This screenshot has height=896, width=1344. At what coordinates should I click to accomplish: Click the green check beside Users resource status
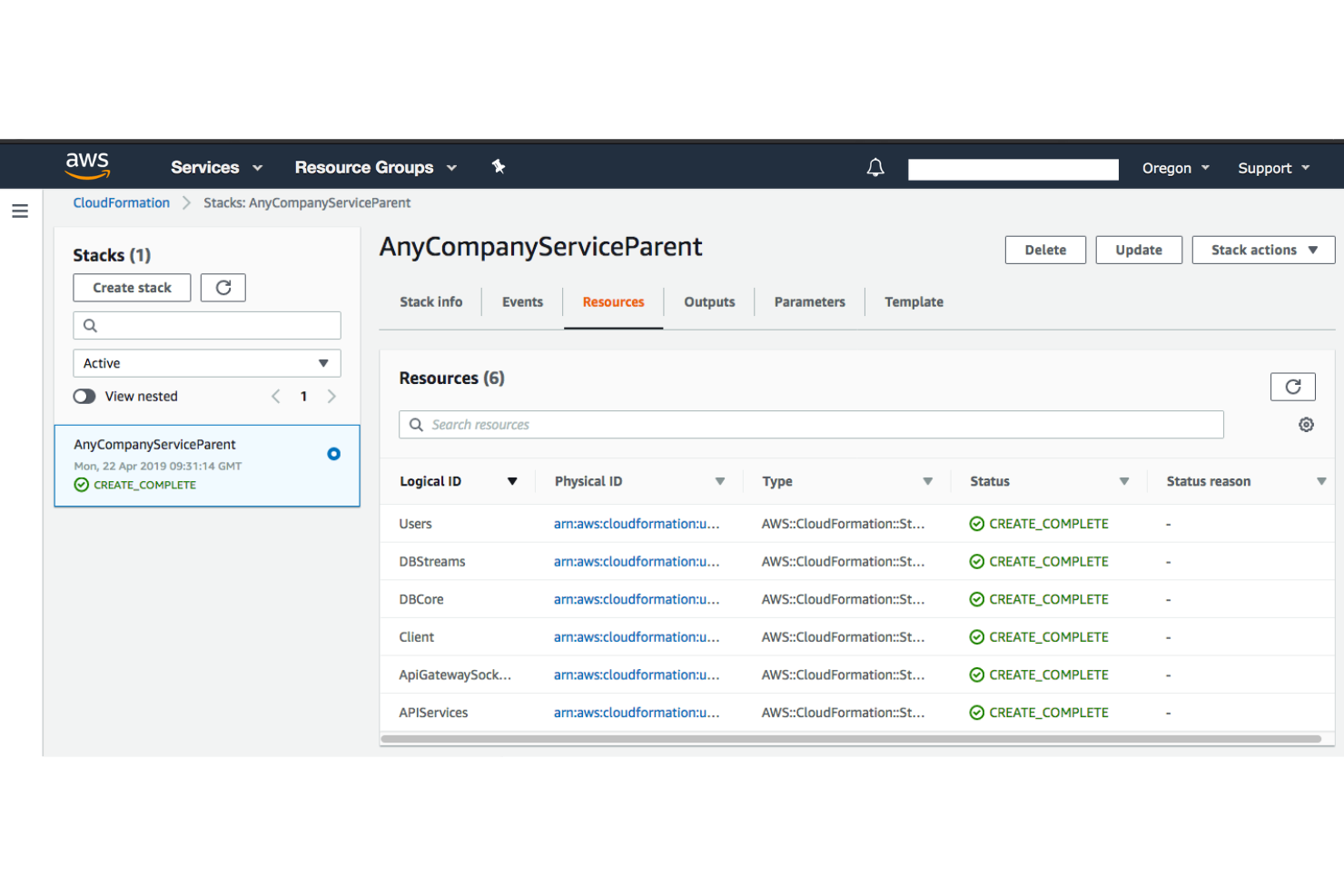pyautogui.click(x=976, y=524)
